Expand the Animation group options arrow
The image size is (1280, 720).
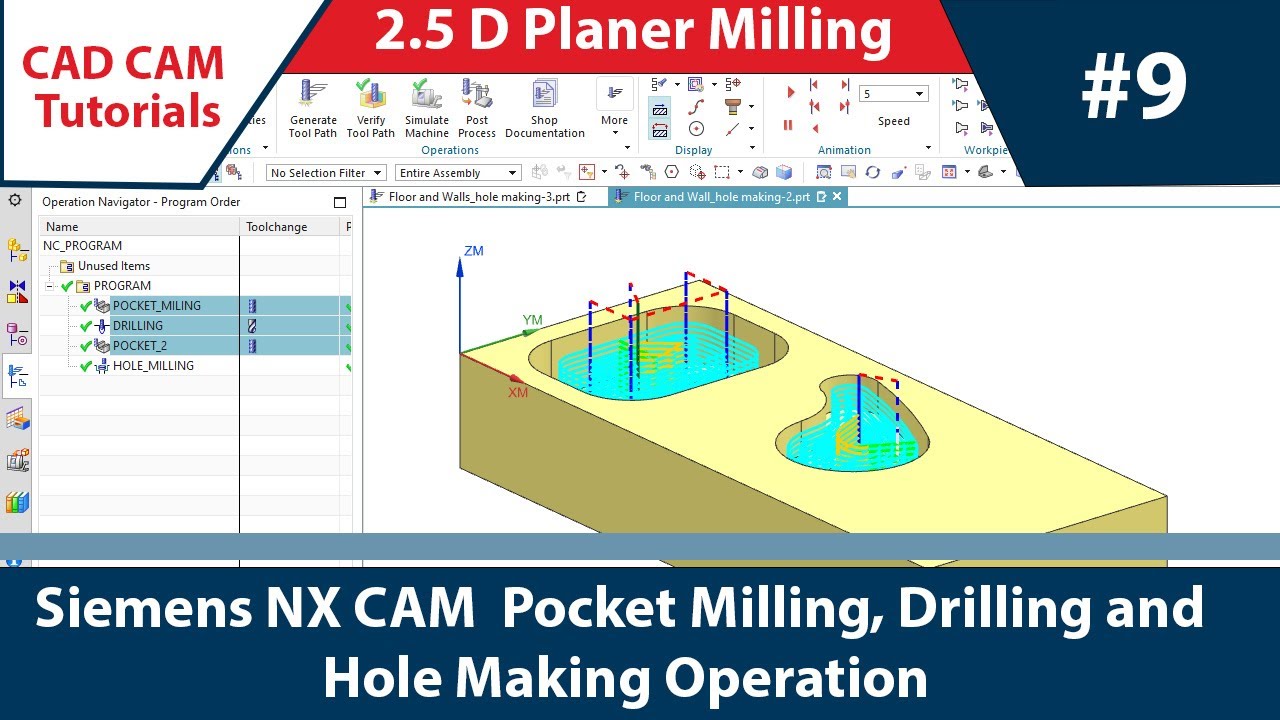tap(929, 149)
